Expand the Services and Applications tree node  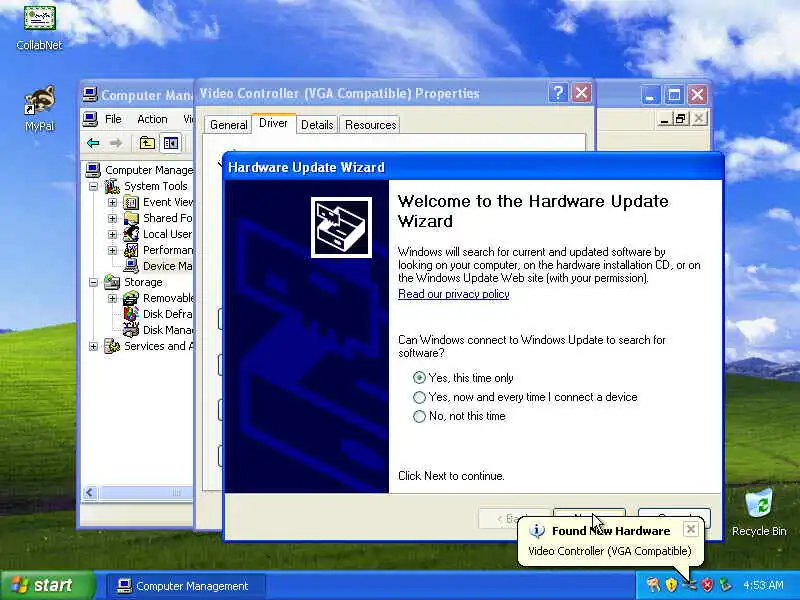click(93, 346)
